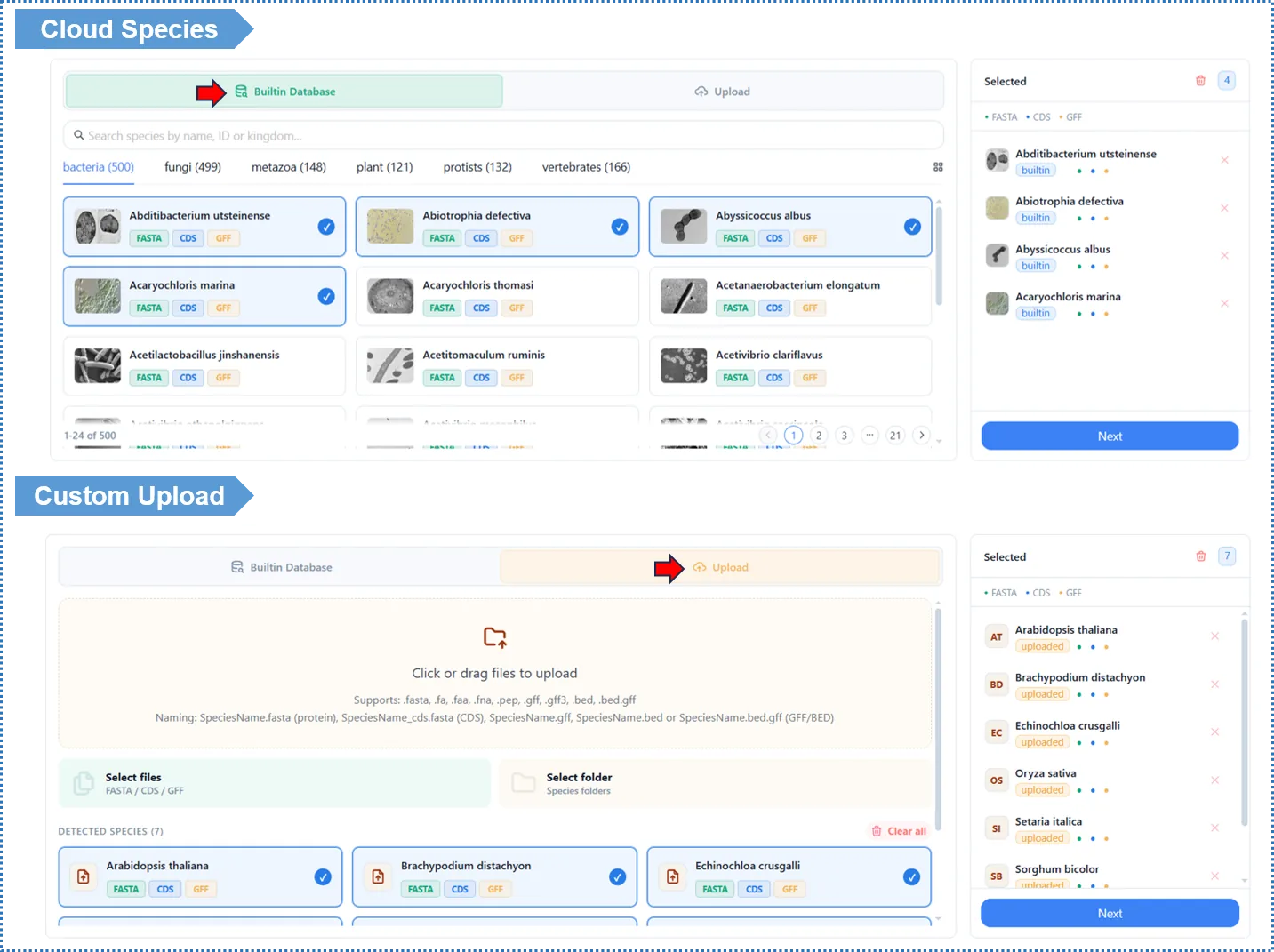Screen dimensions: 1274x952
Task: Click OS avatar of Oryza sativa
Action: point(996,780)
